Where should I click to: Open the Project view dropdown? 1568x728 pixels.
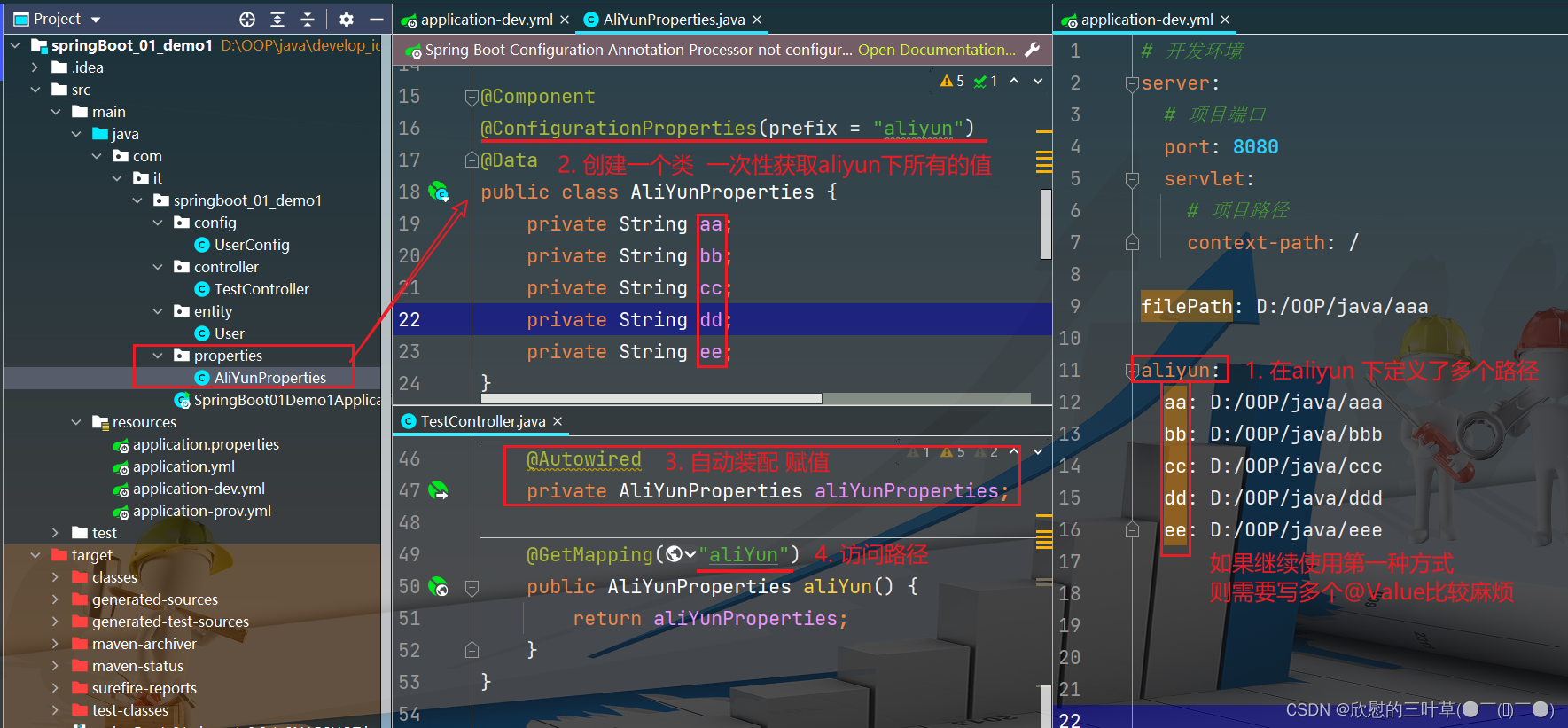[96, 20]
